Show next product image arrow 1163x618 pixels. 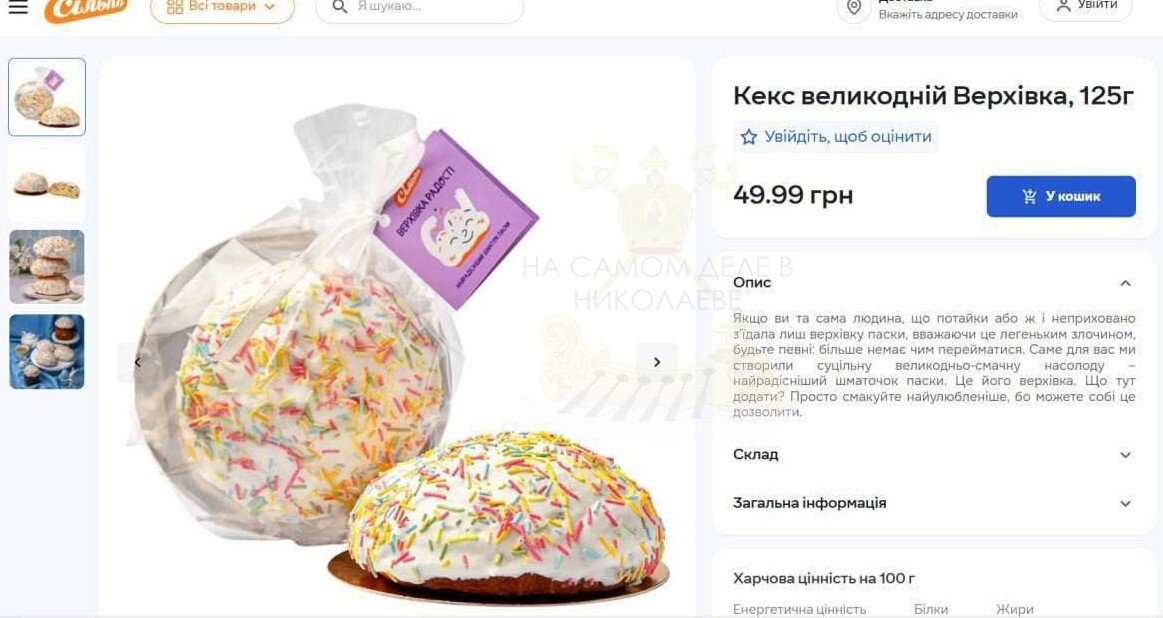pyautogui.click(x=656, y=362)
